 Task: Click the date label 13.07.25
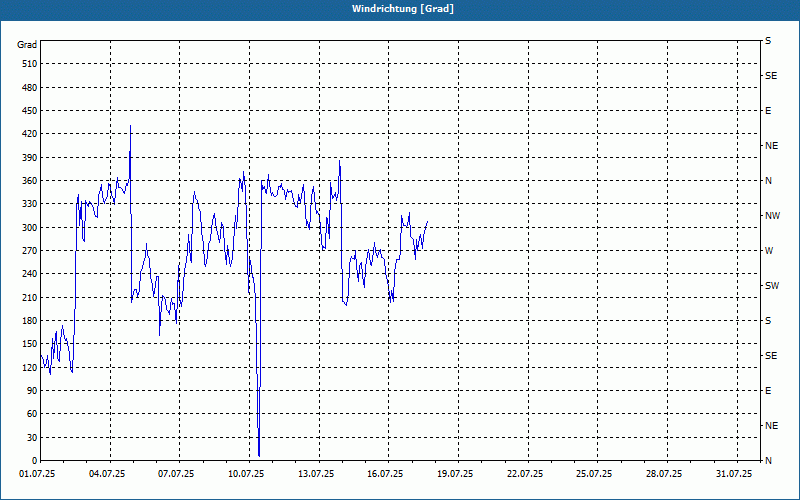[316, 474]
